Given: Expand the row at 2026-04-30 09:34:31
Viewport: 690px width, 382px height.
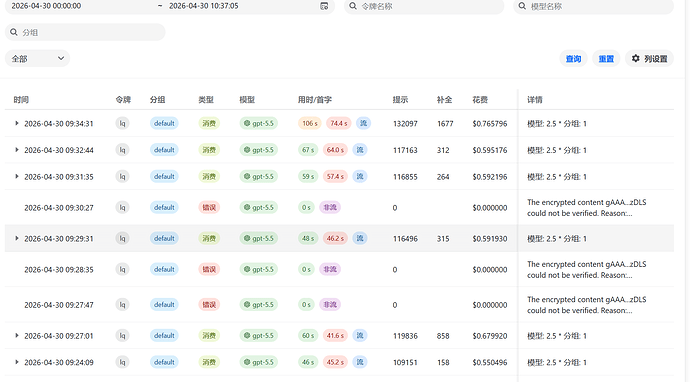Looking at the screenshot, I should point(17,123).
